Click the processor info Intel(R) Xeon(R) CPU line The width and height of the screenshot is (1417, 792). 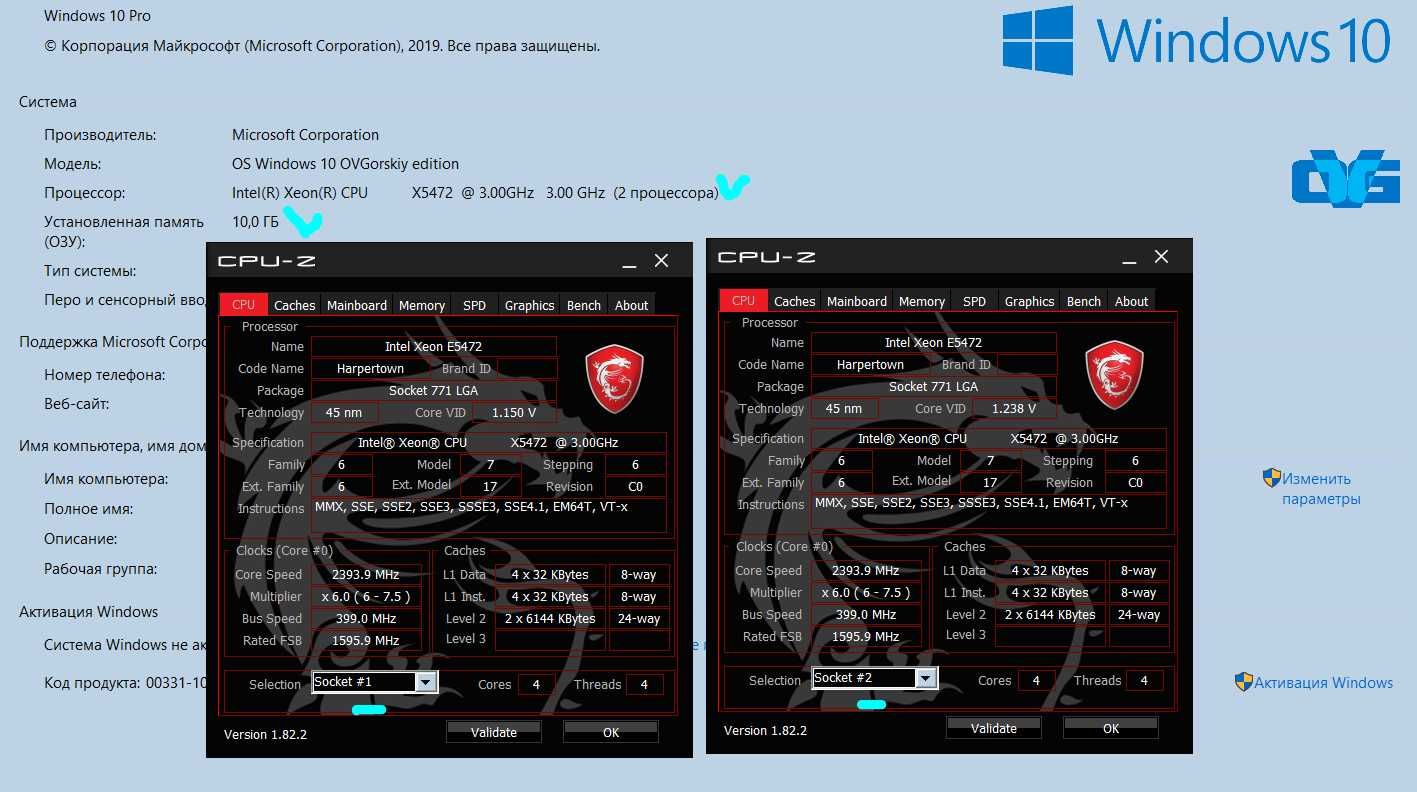tap(475, 192)
